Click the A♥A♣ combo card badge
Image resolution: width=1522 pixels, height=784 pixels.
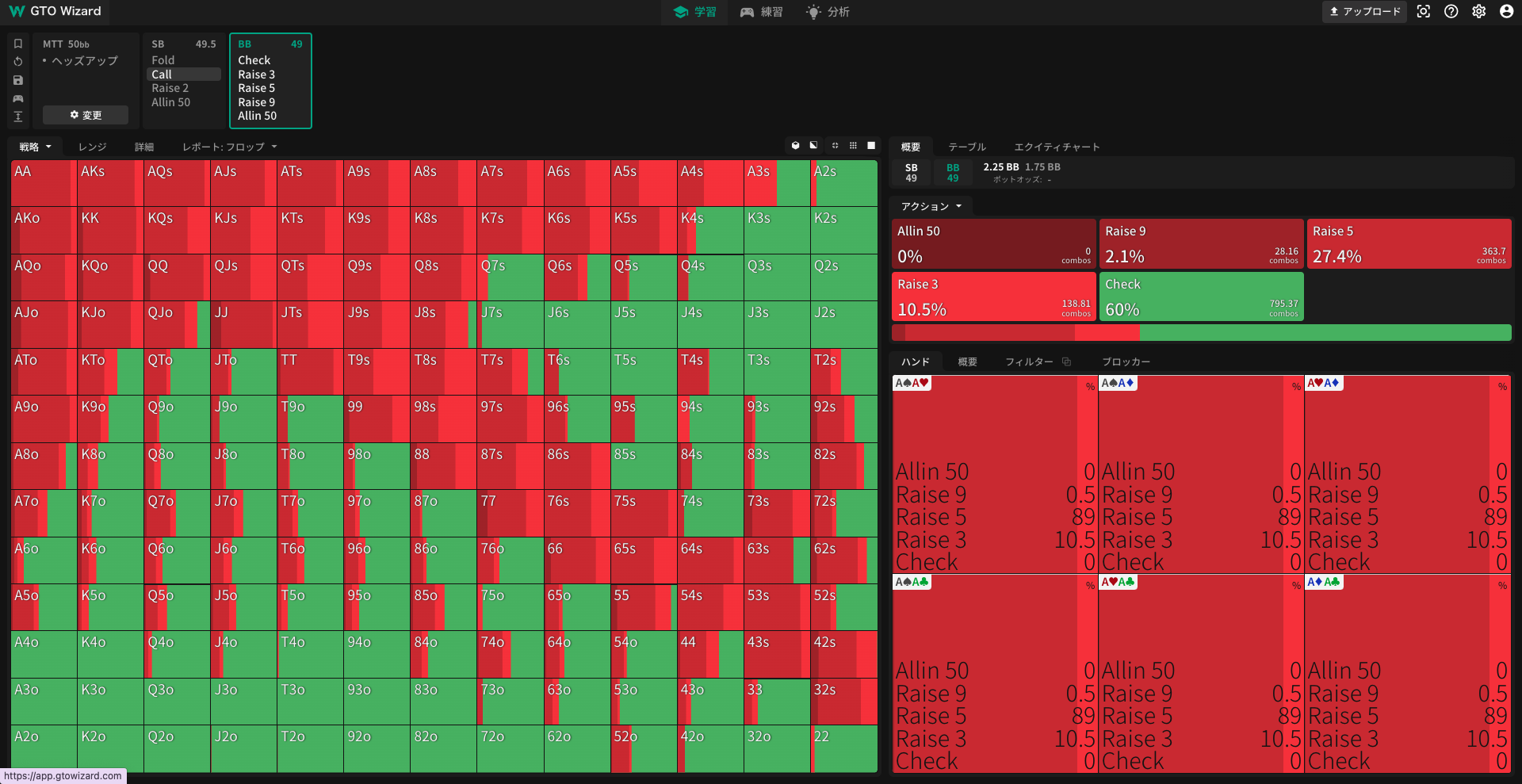(x=1118, y=582)
